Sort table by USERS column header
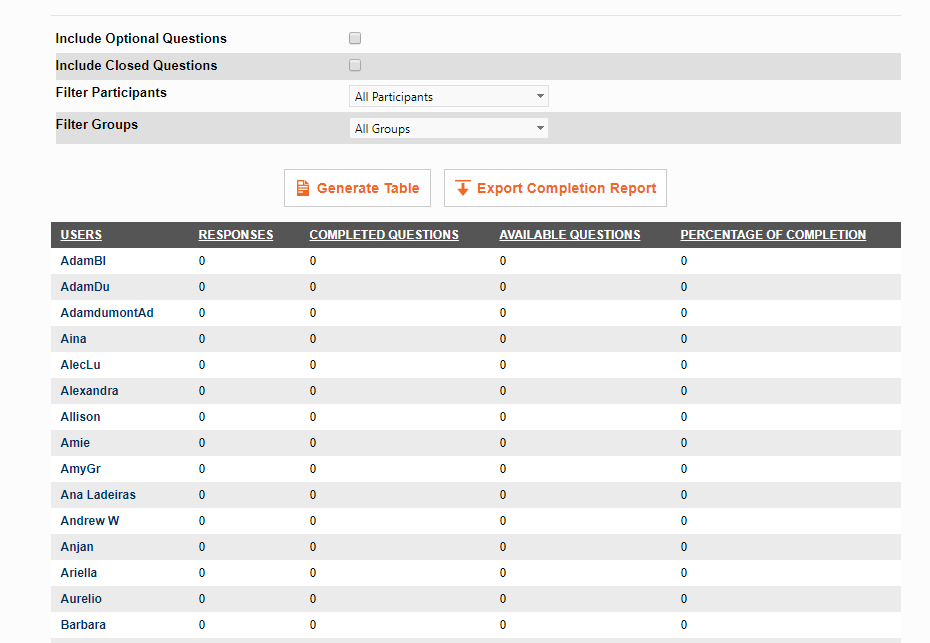This screenshot has width=930, height=643. [x=81, y=235]
